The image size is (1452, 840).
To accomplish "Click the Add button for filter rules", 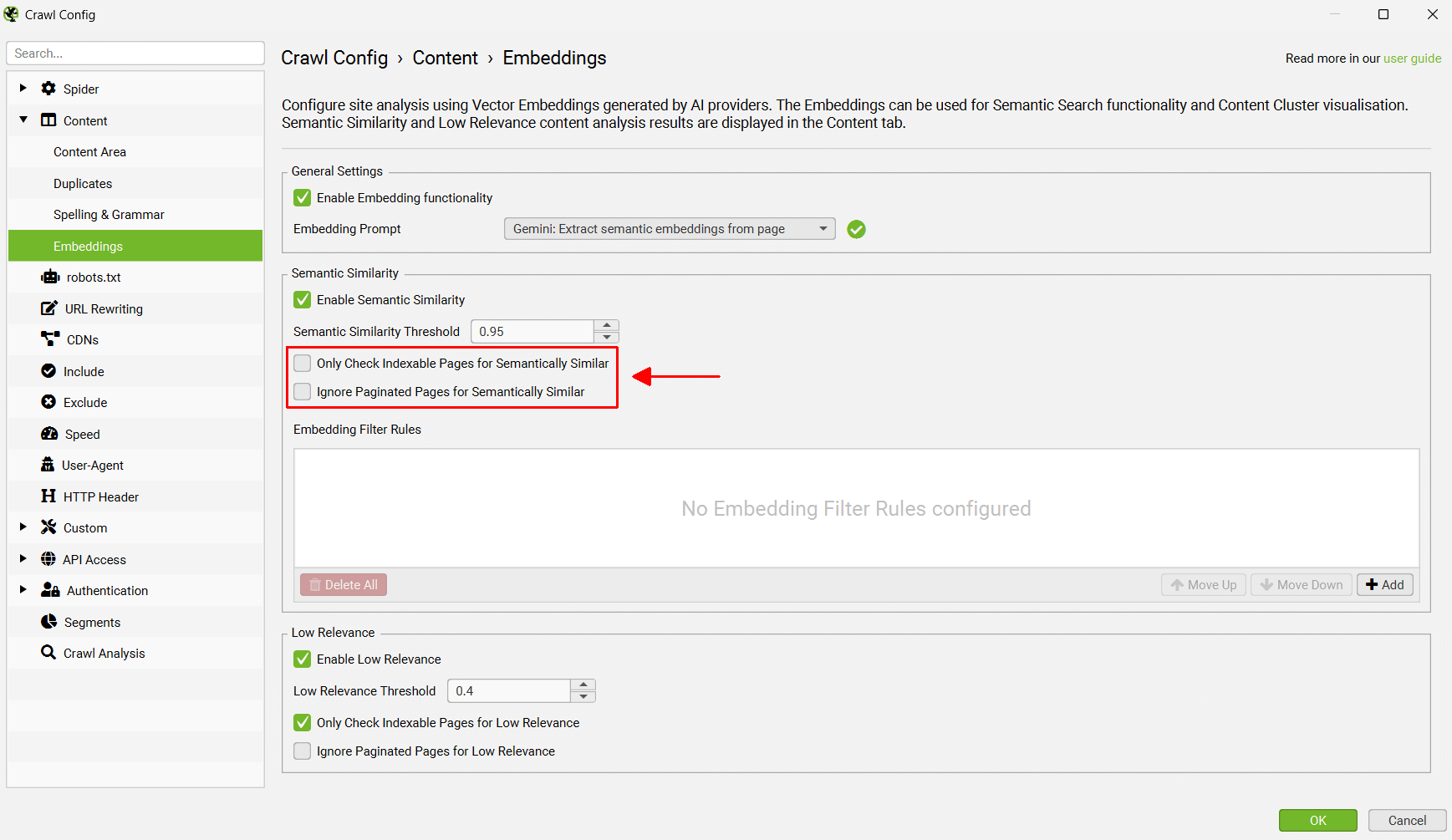I will pos(1384,584).
